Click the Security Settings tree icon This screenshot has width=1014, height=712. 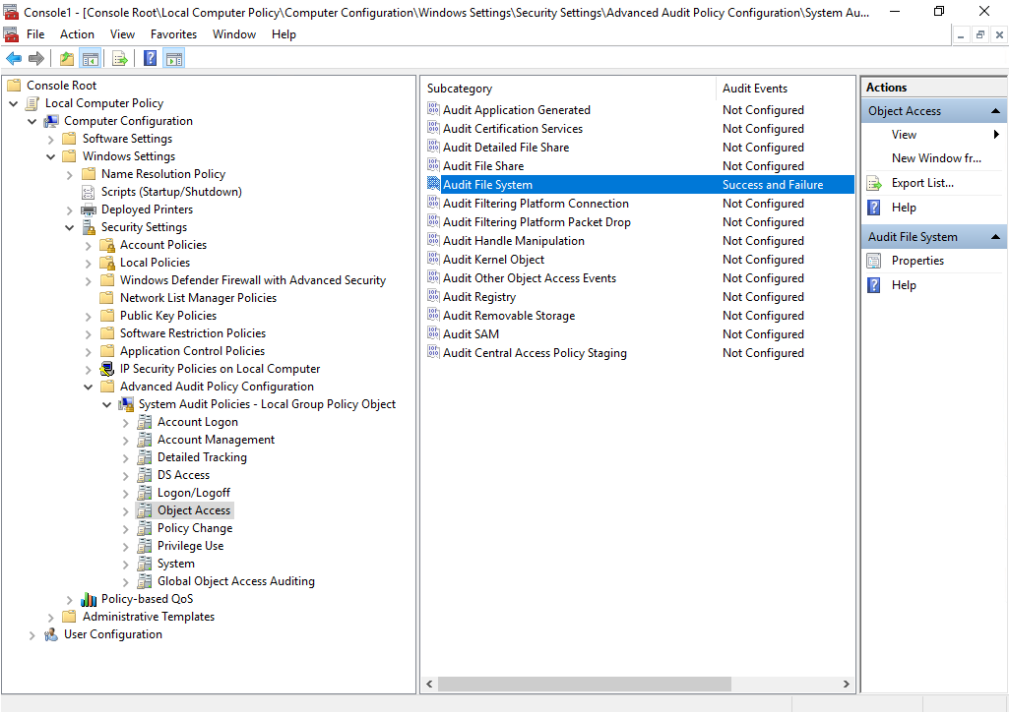(x=89, y=227)
